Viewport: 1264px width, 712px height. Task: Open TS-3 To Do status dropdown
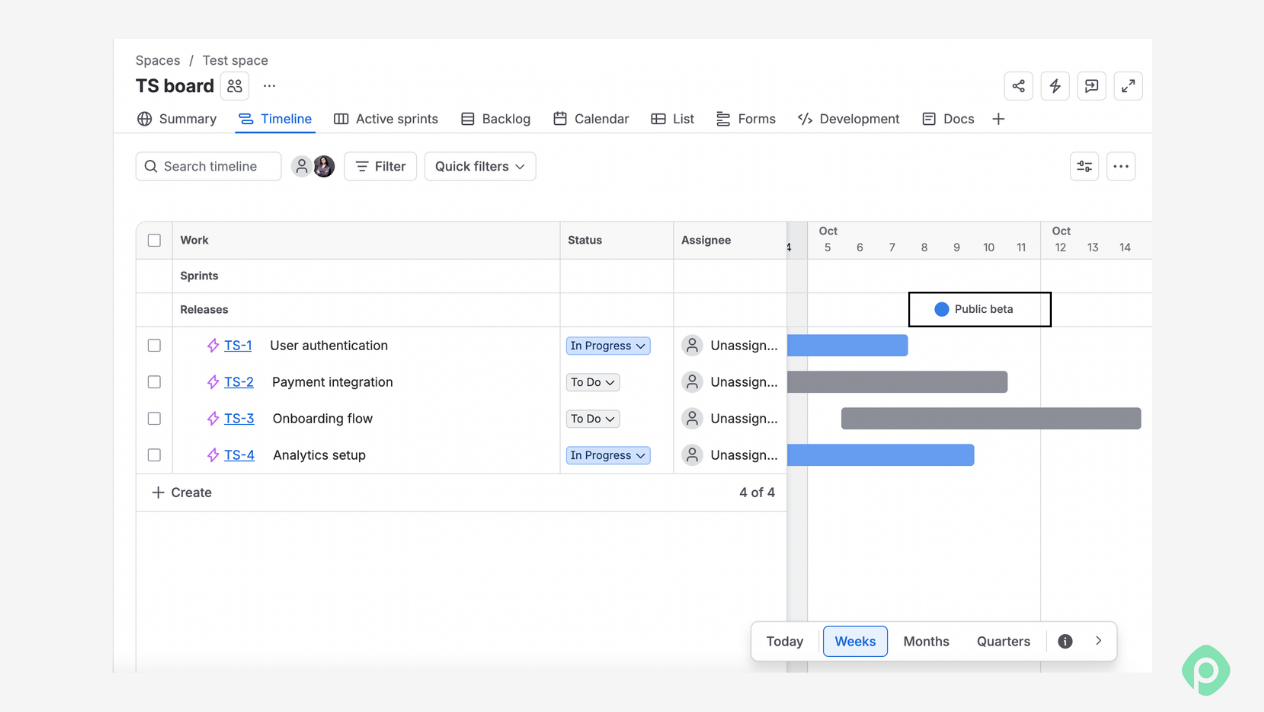(593, 418)
